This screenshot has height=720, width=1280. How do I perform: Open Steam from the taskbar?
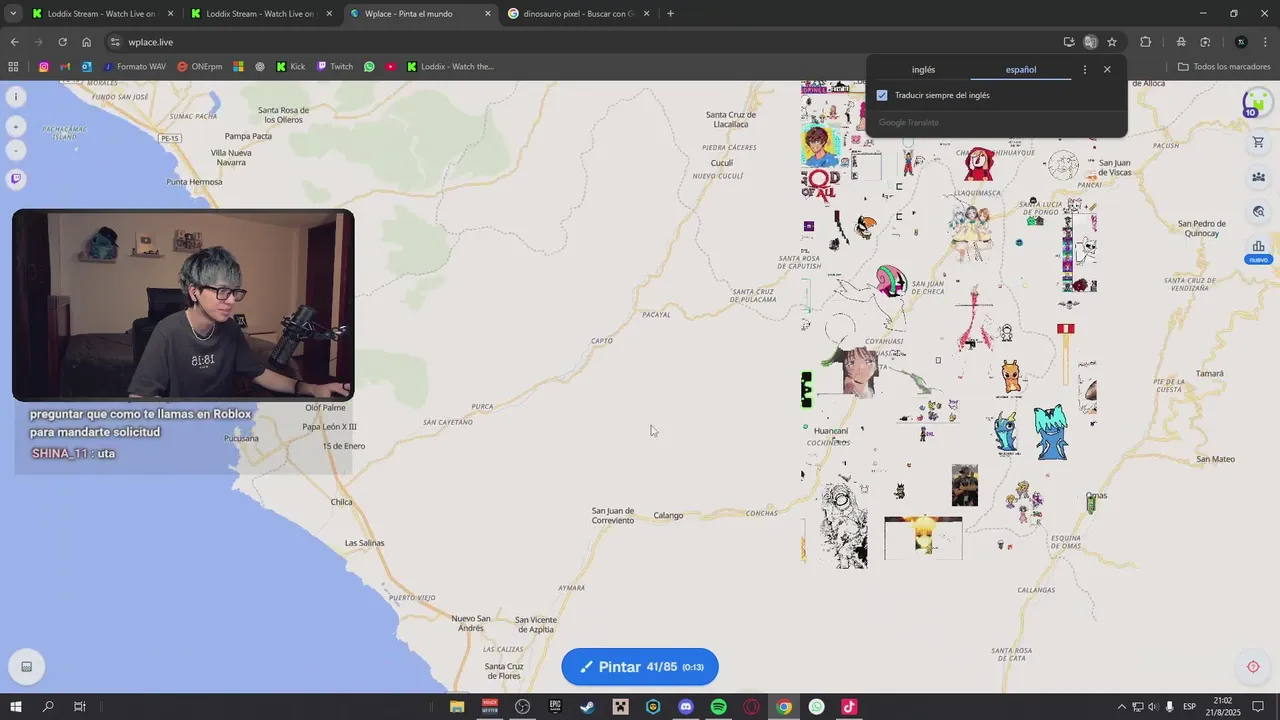(588, 707)
